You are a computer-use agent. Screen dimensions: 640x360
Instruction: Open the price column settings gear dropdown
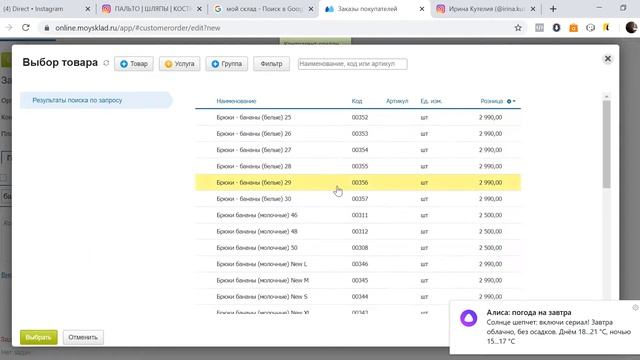(511, 101)
